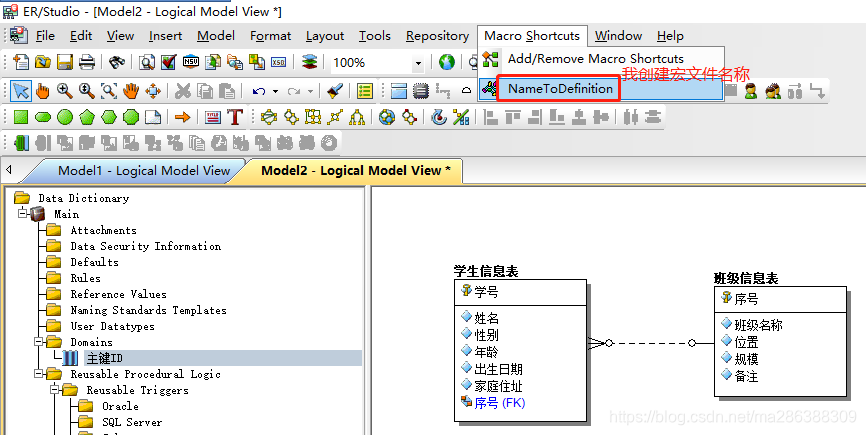The width and height of the screenshot is (866, 435).
Task: Open the Model menu
Action: (216, 36)
